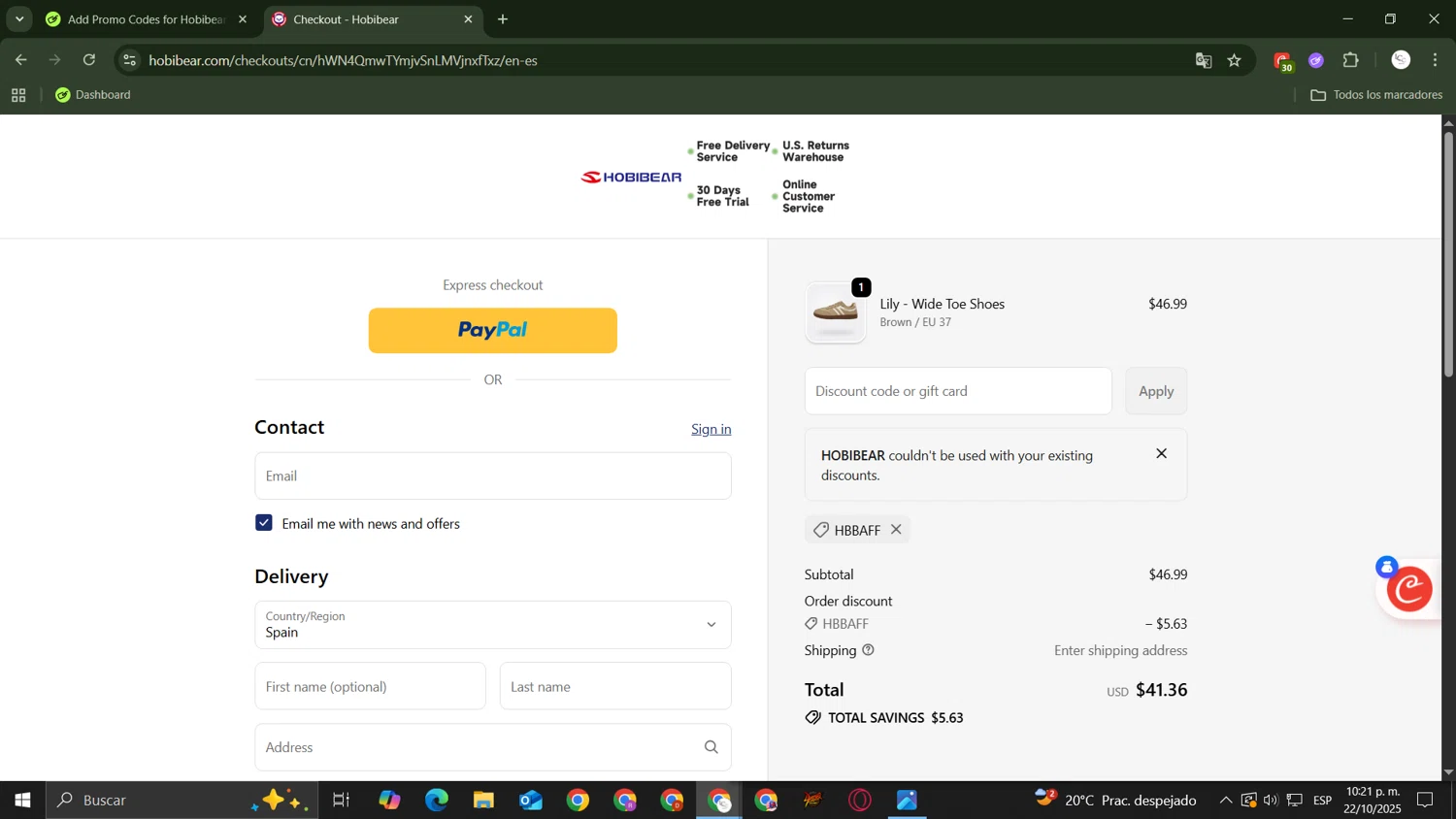This screenshot has height=819, width=1456.
Task: Click the shipping info question mark icon
Action: 868,650
